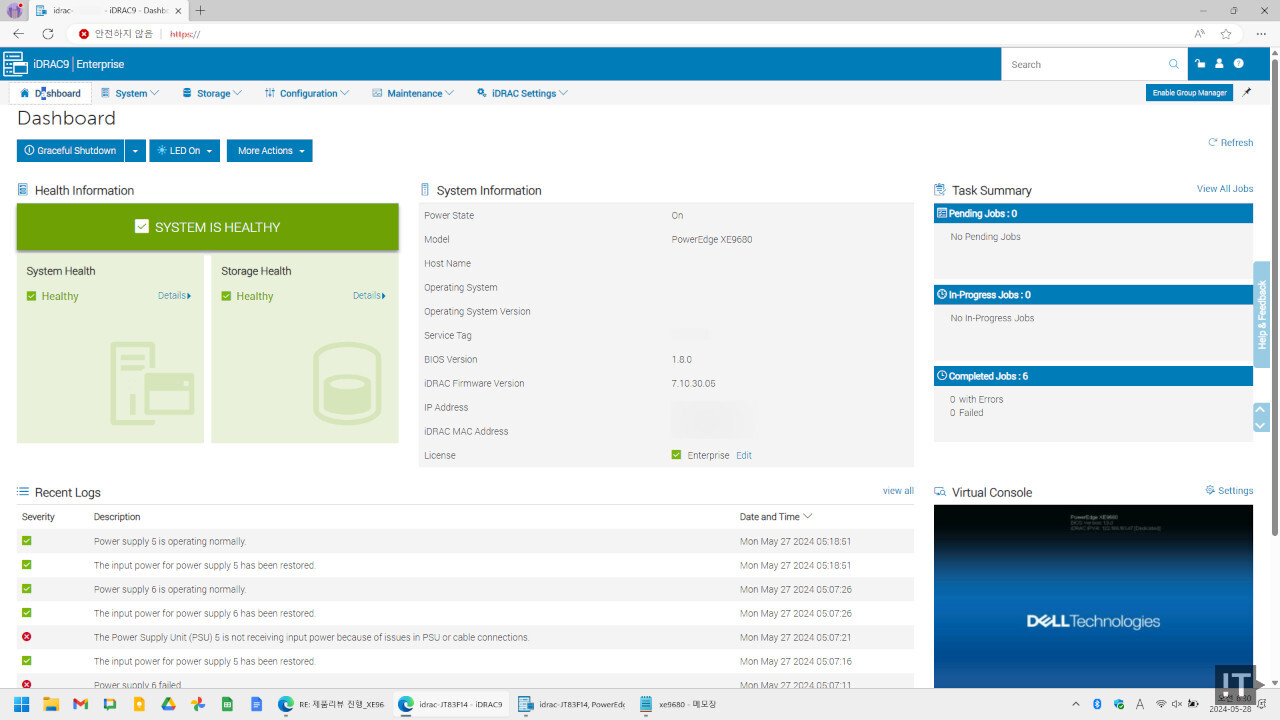Open Google Drive from the taskbar
The width and height of the screenshot is (1280, 720).
click(x=168, y=704)
